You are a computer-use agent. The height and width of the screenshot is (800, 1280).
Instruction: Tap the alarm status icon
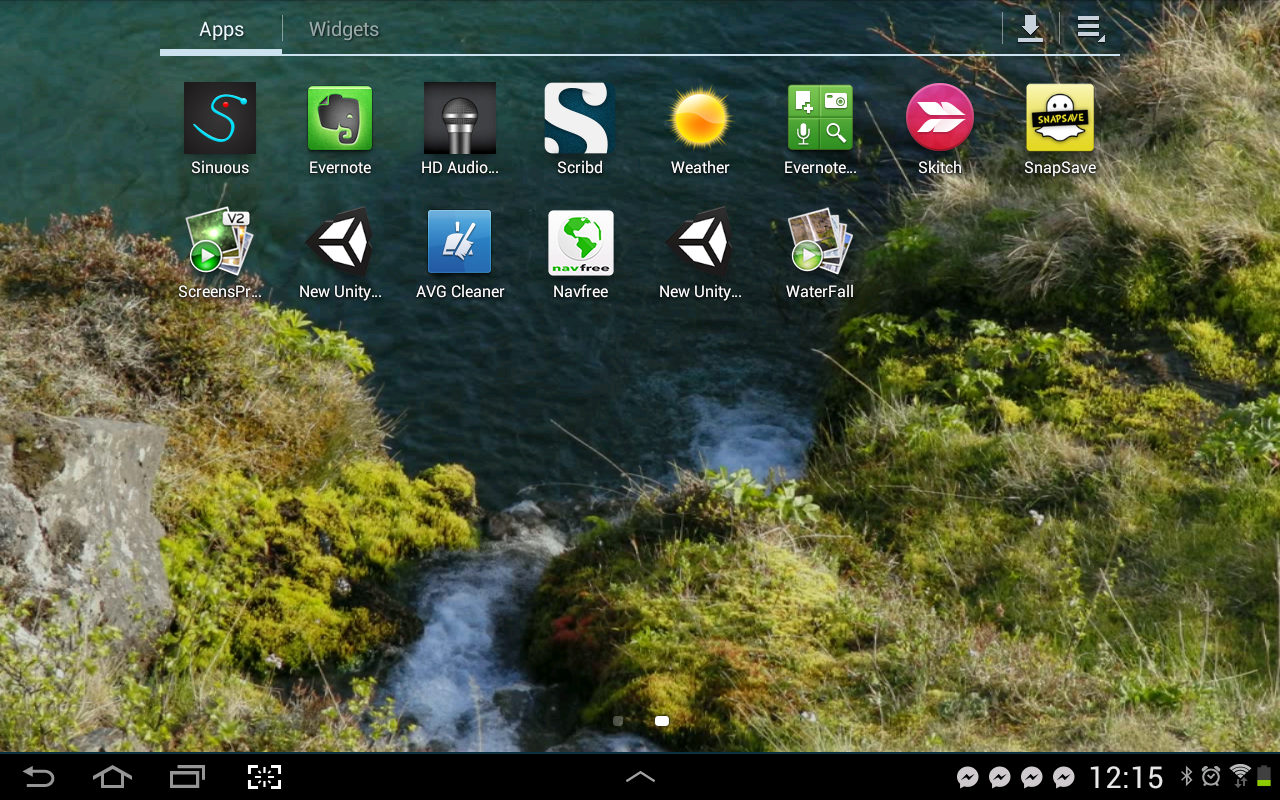coord(1211,776)
